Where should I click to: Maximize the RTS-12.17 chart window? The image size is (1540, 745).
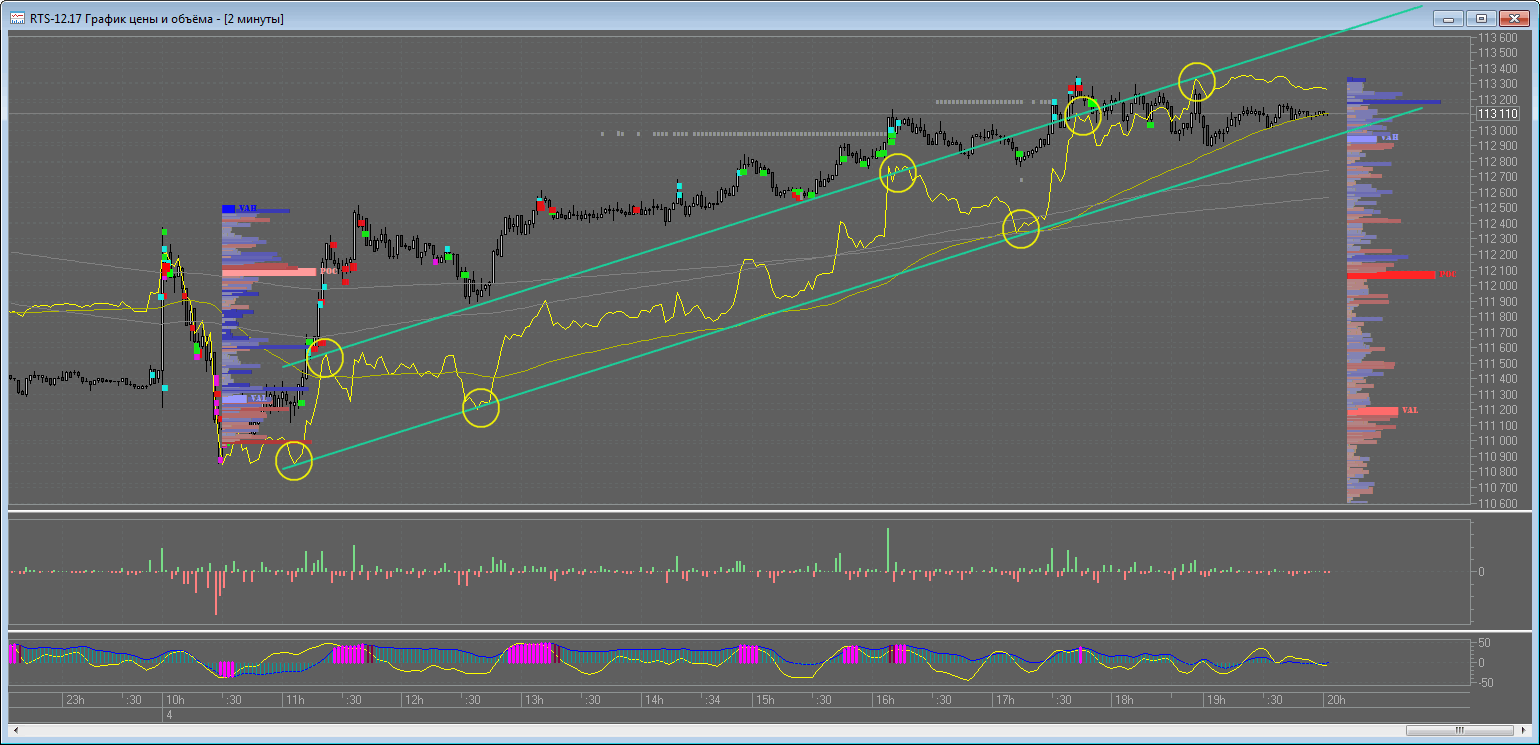(x=1481, y=18)
